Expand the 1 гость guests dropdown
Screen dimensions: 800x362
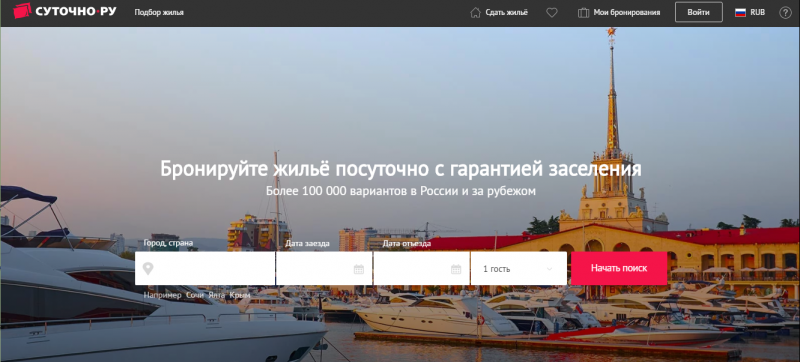[518, 268]
